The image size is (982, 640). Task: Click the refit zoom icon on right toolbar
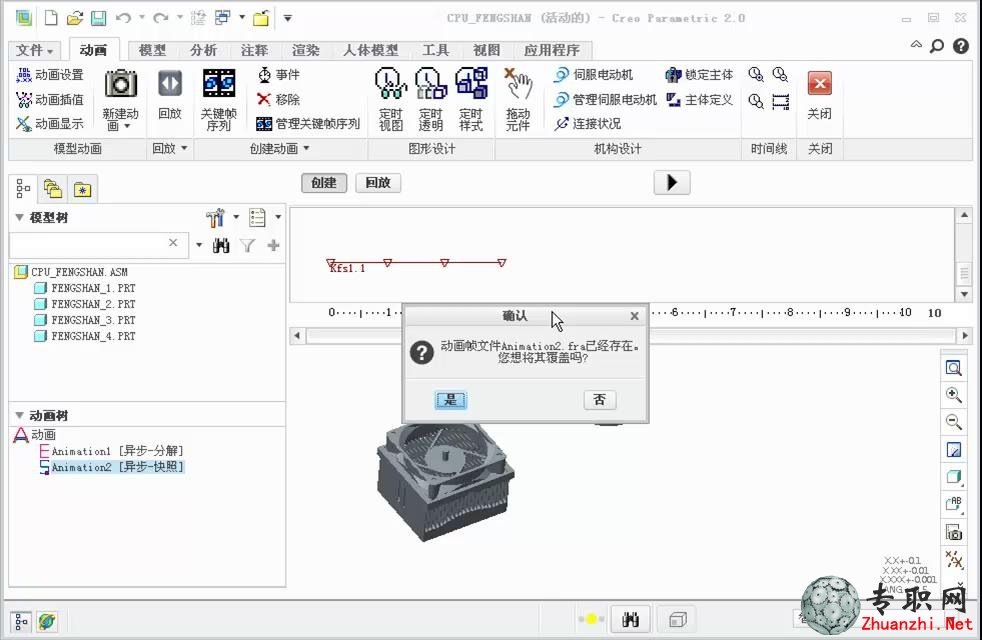(954, 368)
